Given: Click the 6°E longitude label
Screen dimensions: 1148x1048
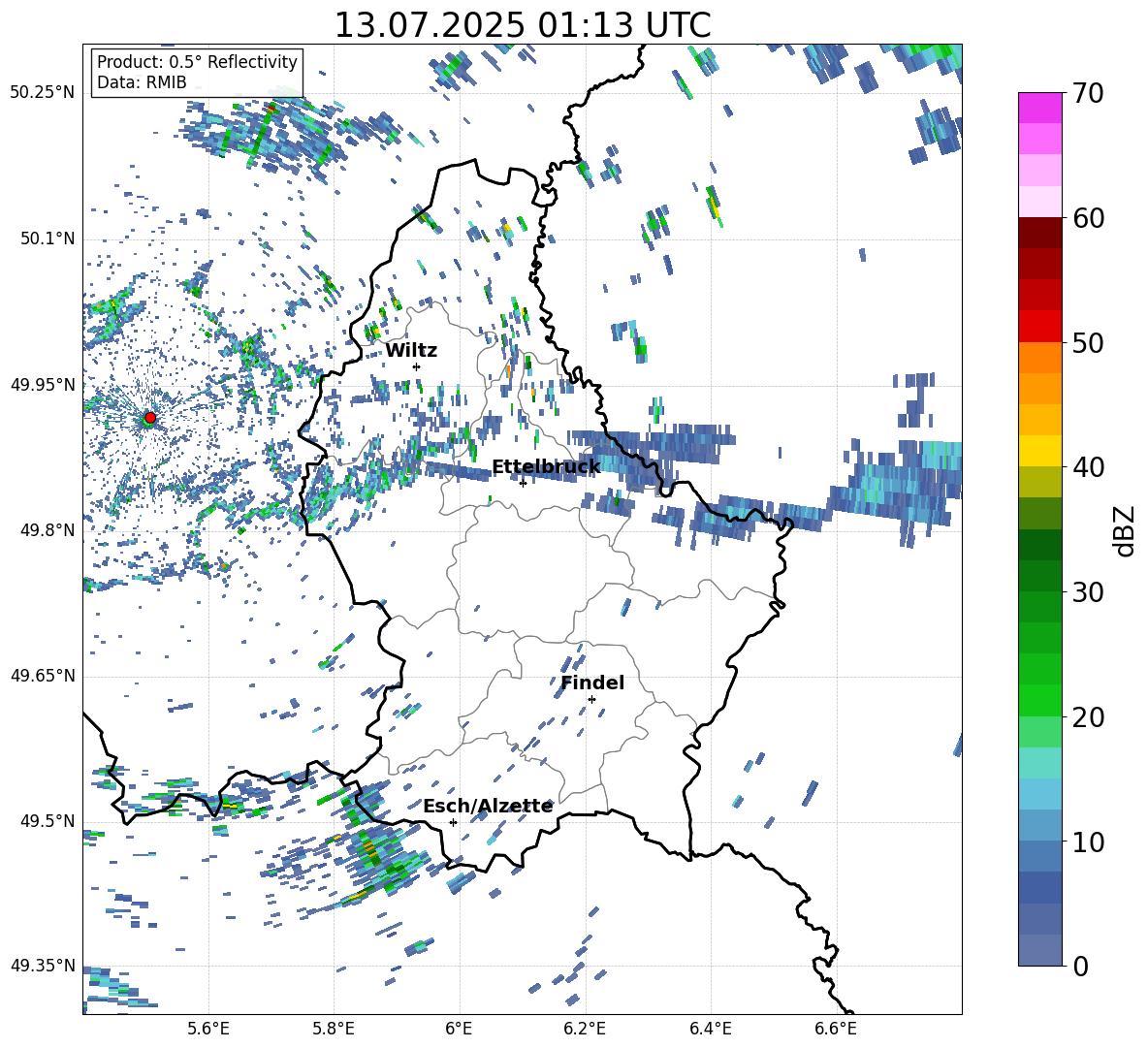Looking at the screenshot, I should tap(459, 1029).
